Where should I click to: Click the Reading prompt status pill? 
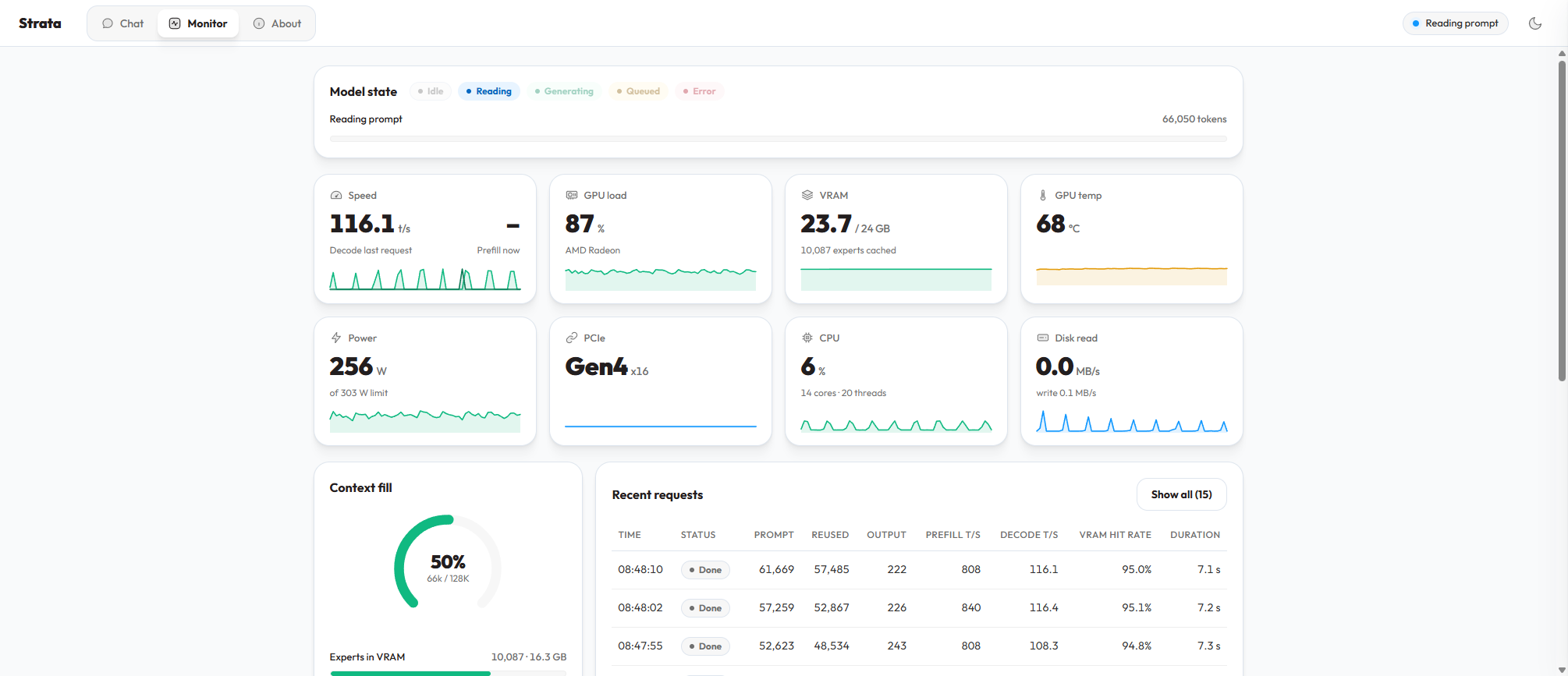[x=1456, y=23]
